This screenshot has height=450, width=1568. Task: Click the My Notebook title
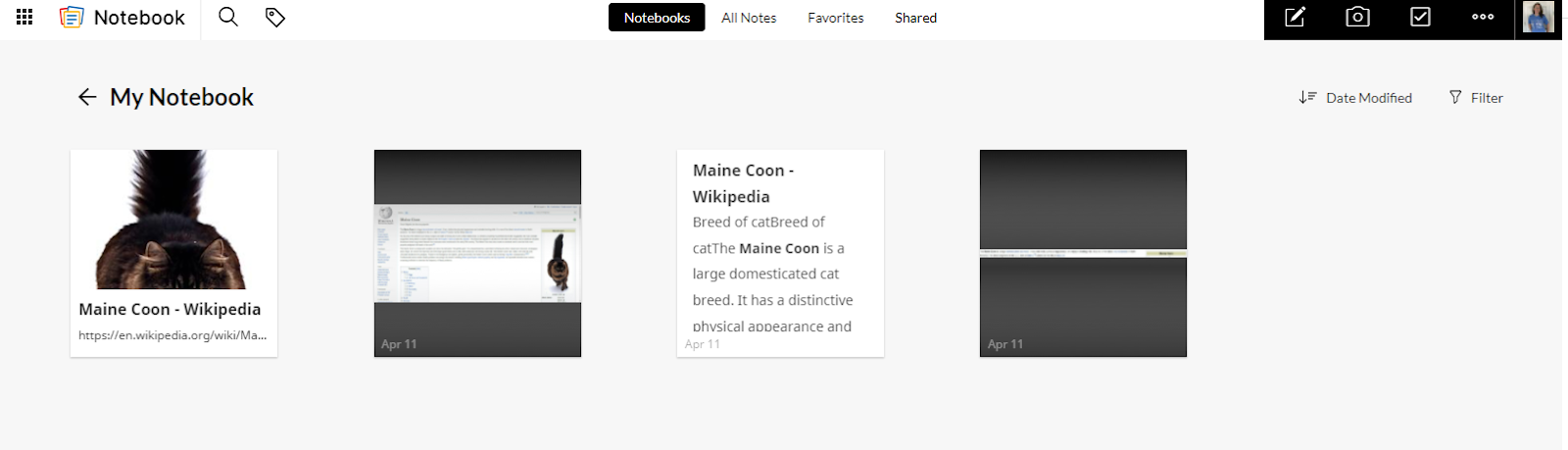tap(181, 97)
